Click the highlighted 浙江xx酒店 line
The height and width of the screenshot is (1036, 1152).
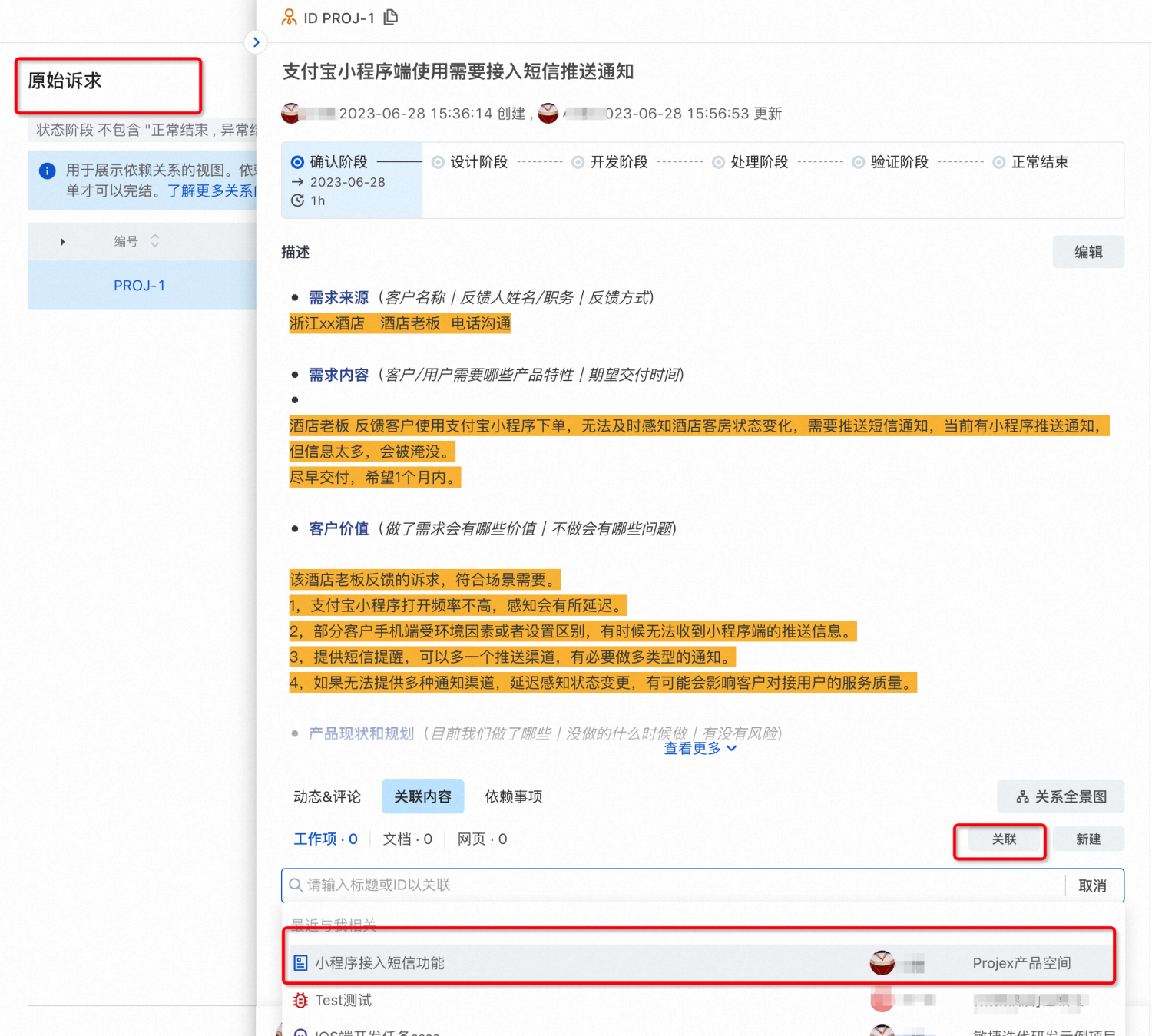[x=400, y=323]
